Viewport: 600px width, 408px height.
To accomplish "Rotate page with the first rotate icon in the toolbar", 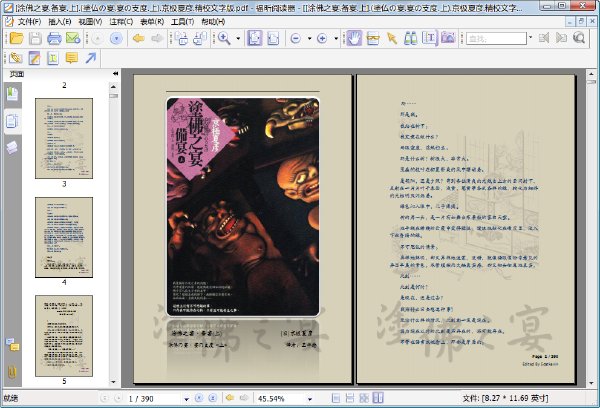I will pos(181,38).
